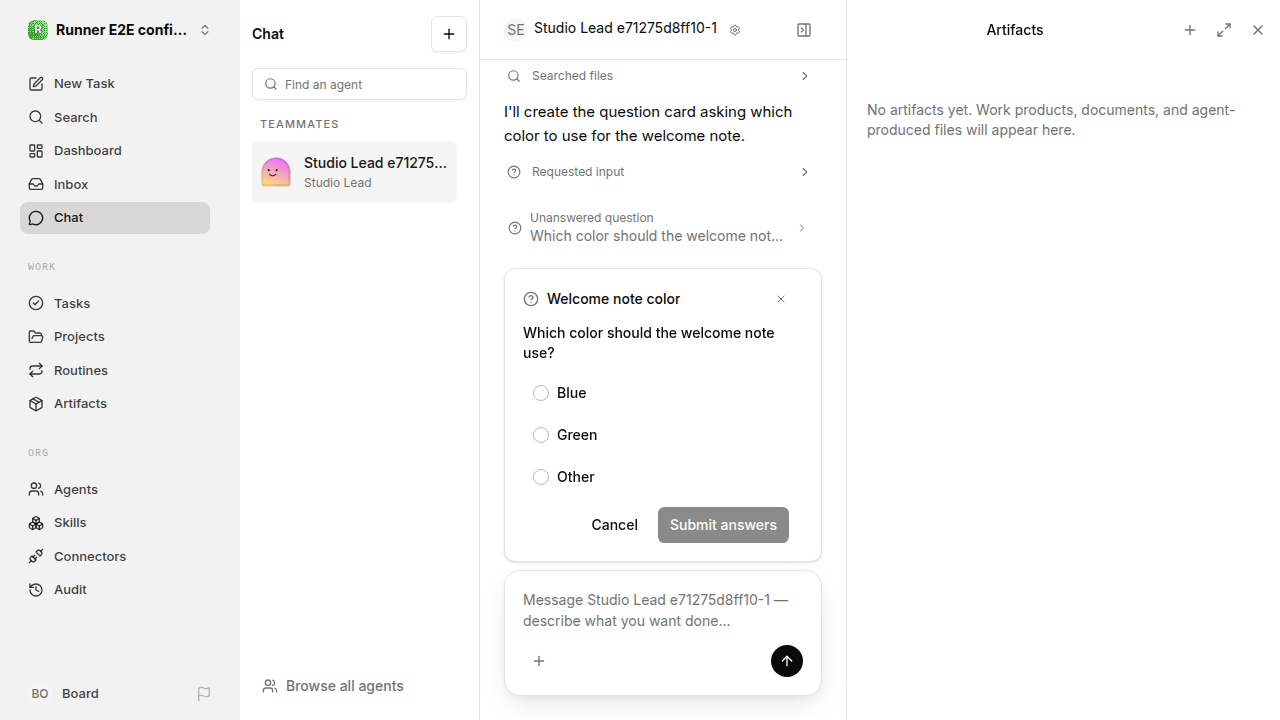Add a new artifact with plus icon
Viewport: 1280px width, 720px height.
tap(1190, 30)
